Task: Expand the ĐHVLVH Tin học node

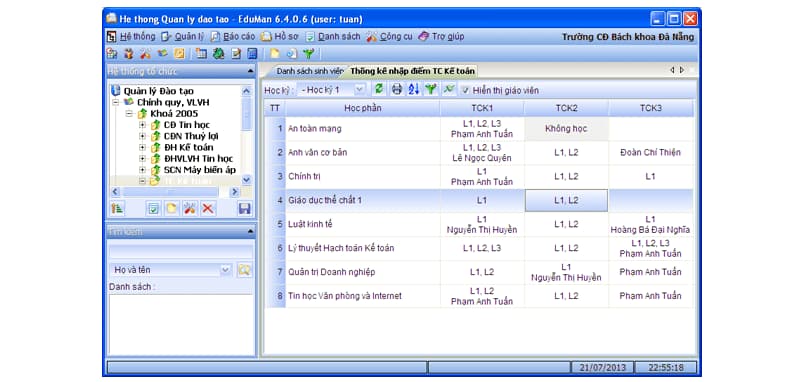Action: pos(142,159)
